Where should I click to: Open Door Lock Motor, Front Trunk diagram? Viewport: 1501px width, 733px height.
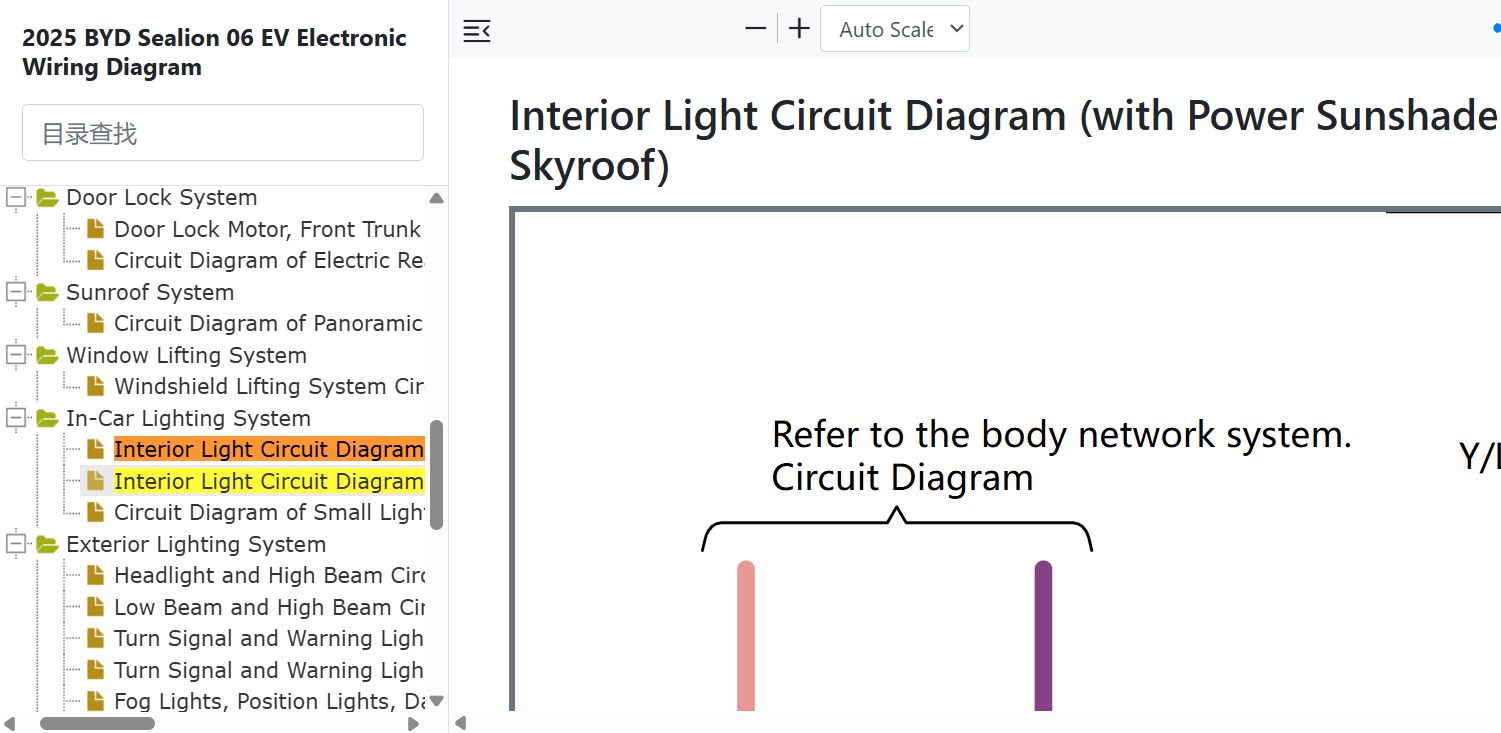coord(268,230)
